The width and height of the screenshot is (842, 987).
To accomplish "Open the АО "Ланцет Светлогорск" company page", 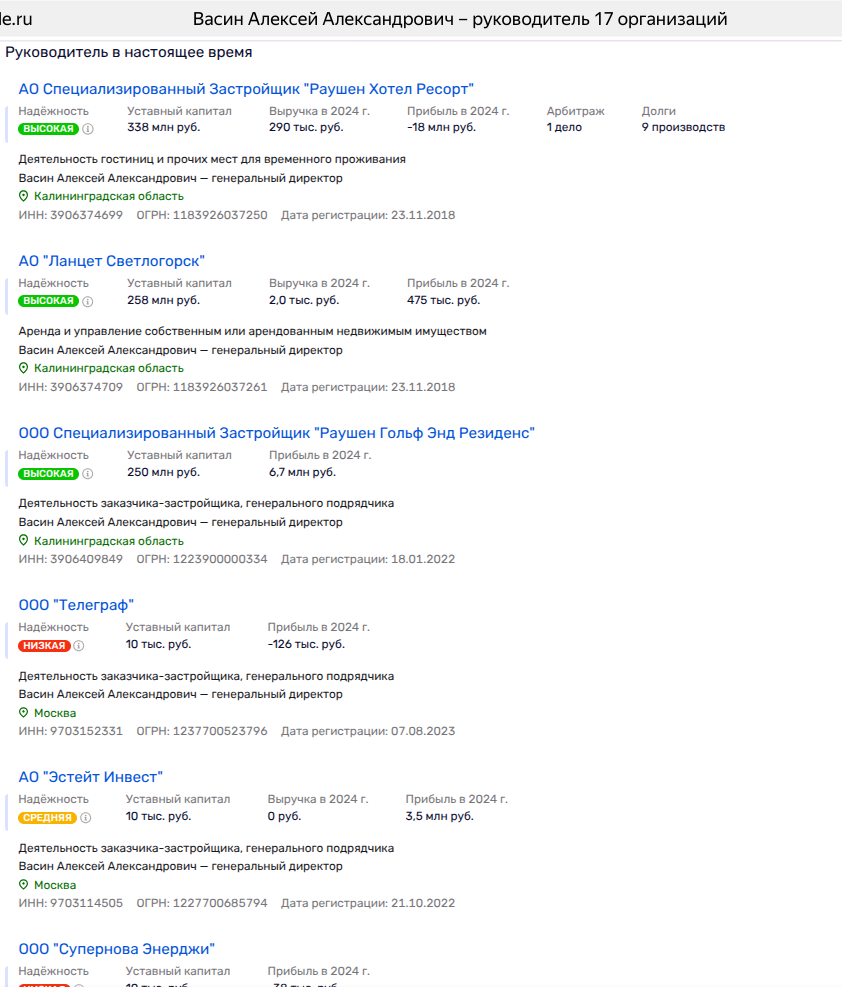I will pos(112,261).
